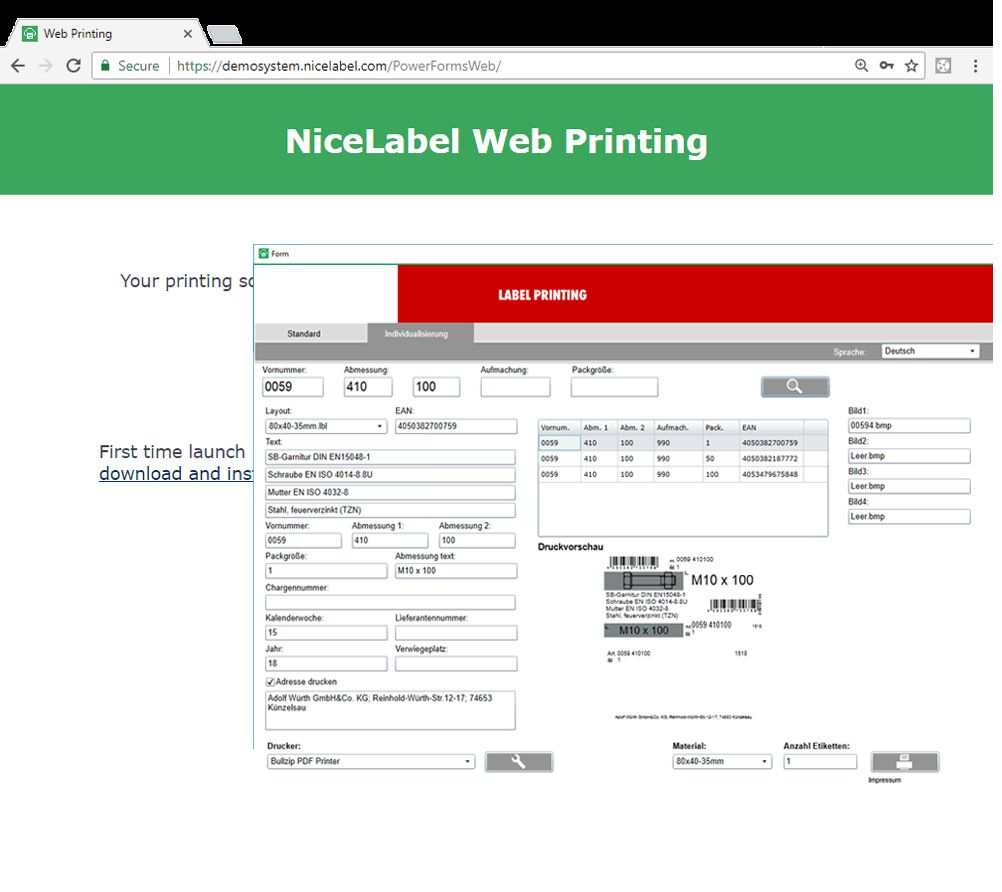
Task: Select the Web Printing browser tab
Action: click(x=105, y=34)
